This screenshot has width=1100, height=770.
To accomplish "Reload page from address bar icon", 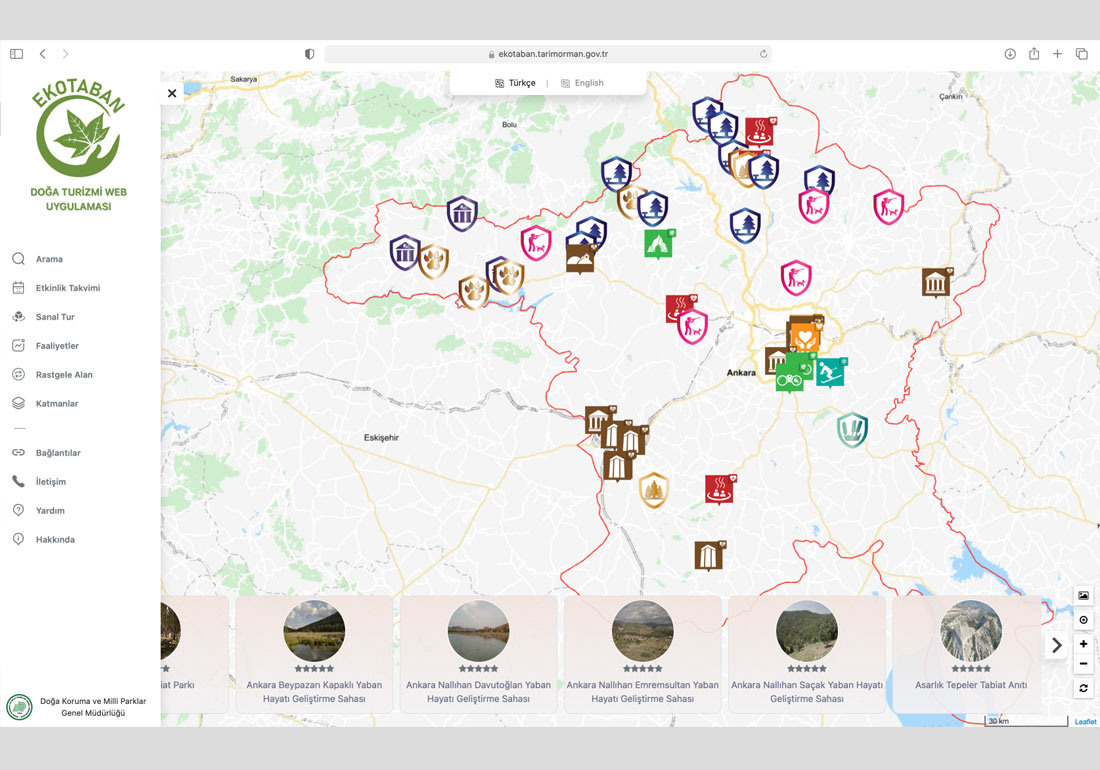I will tap(763, 54).
